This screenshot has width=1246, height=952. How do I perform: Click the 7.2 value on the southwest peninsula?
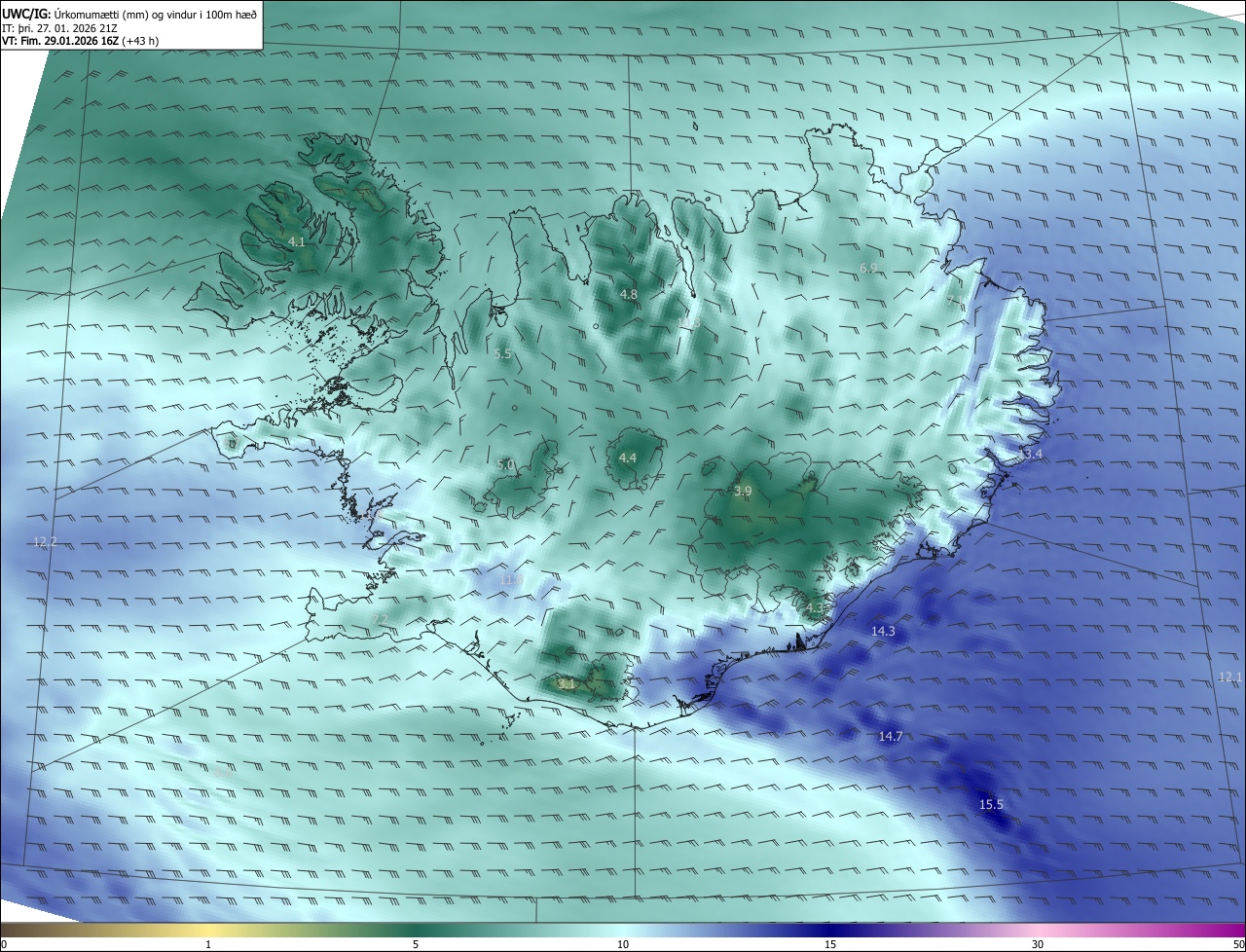[381, 619]
